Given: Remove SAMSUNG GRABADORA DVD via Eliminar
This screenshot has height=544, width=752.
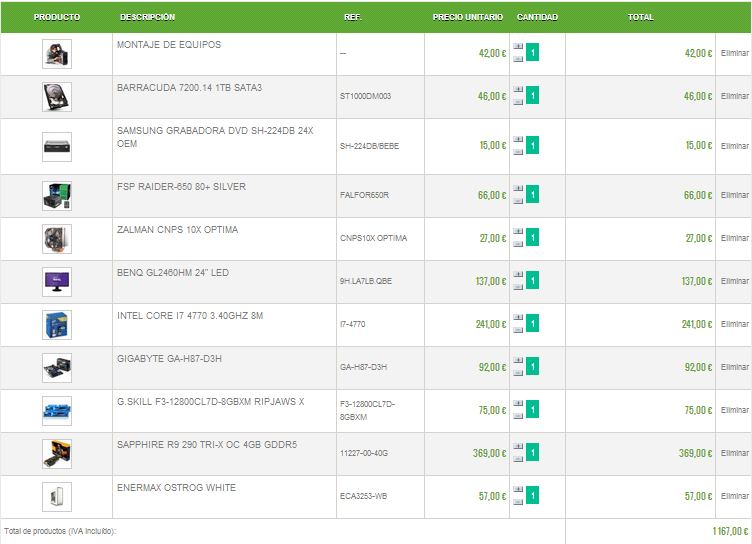Looking at the screenshot, I should (734, 146).
